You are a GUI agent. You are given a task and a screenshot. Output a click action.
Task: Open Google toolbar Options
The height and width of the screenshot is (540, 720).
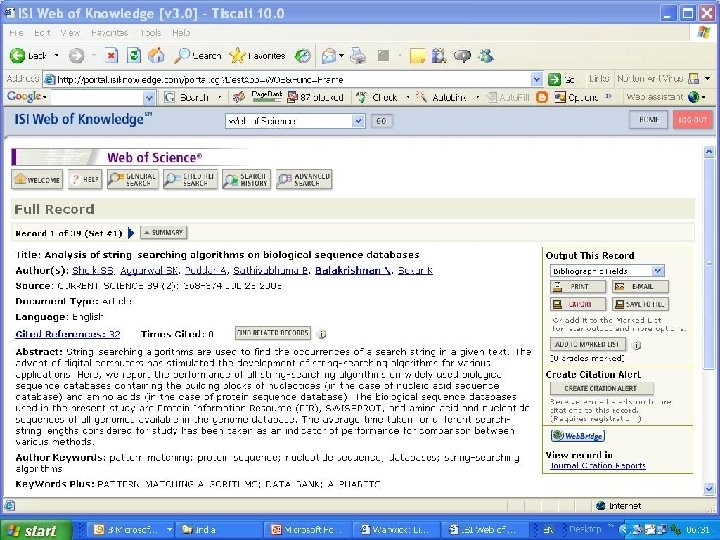coord(576,97)
